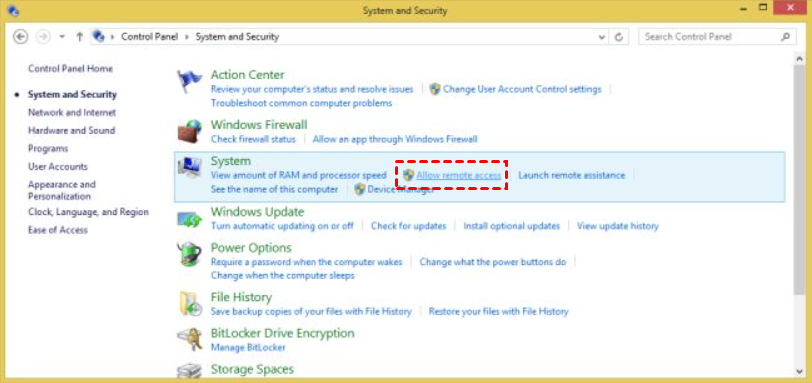812x383 pixels.
Task: Open the Windows Firewall brick wall icon
Action: tap(190, 131)
